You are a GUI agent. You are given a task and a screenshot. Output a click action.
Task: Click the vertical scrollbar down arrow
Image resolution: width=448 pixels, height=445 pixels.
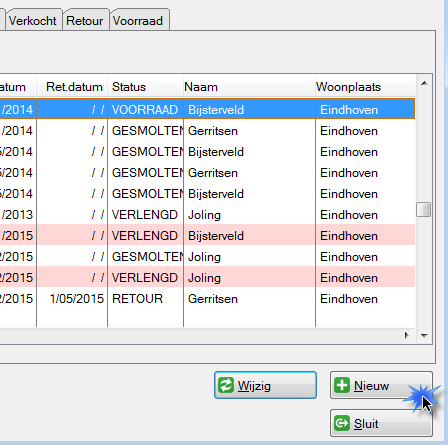click(424, 335)
